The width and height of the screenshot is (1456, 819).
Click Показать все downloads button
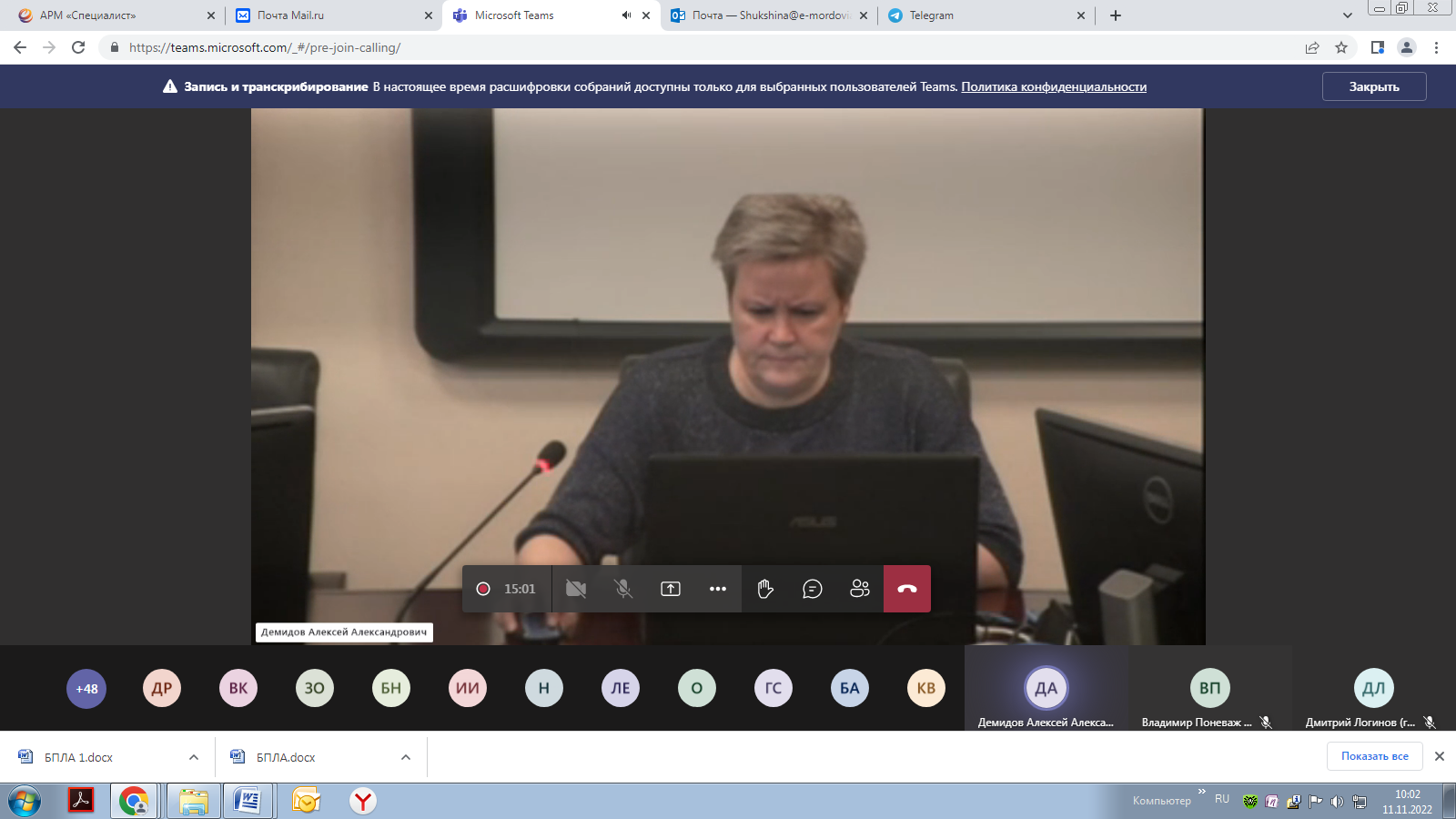[x=1374, y=756]
